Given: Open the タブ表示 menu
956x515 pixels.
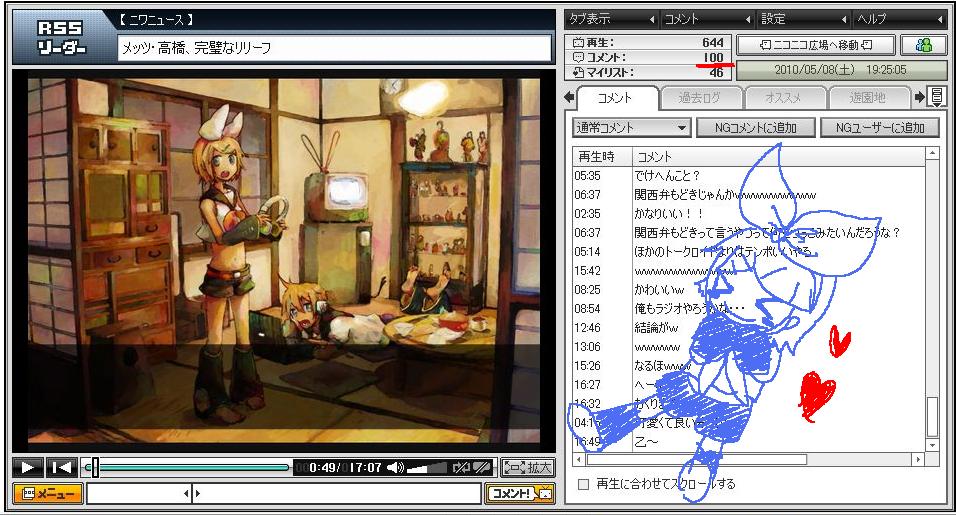Looking at the screenshot, I should pyautogui.click(x=612, y=19).
